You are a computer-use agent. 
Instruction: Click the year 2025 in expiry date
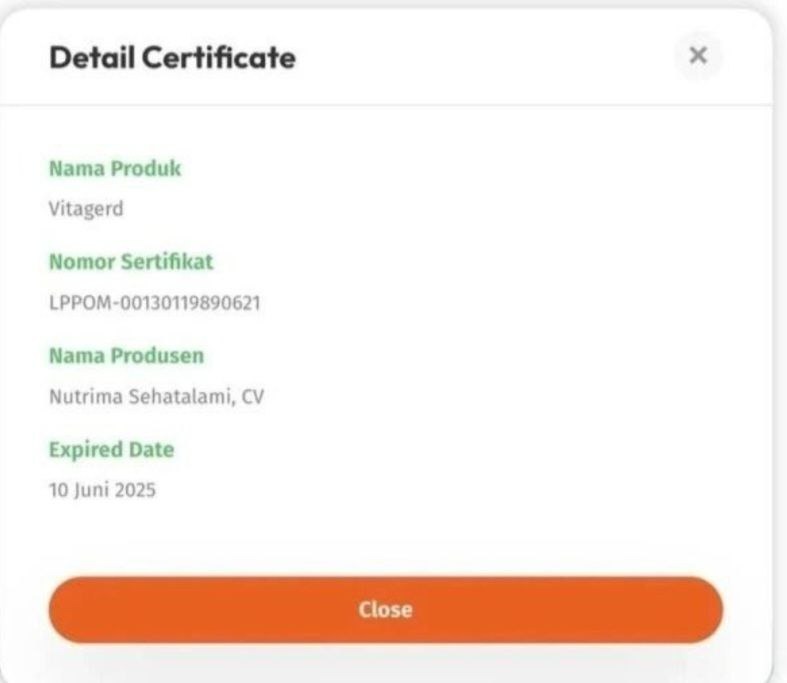coord(135,490)
